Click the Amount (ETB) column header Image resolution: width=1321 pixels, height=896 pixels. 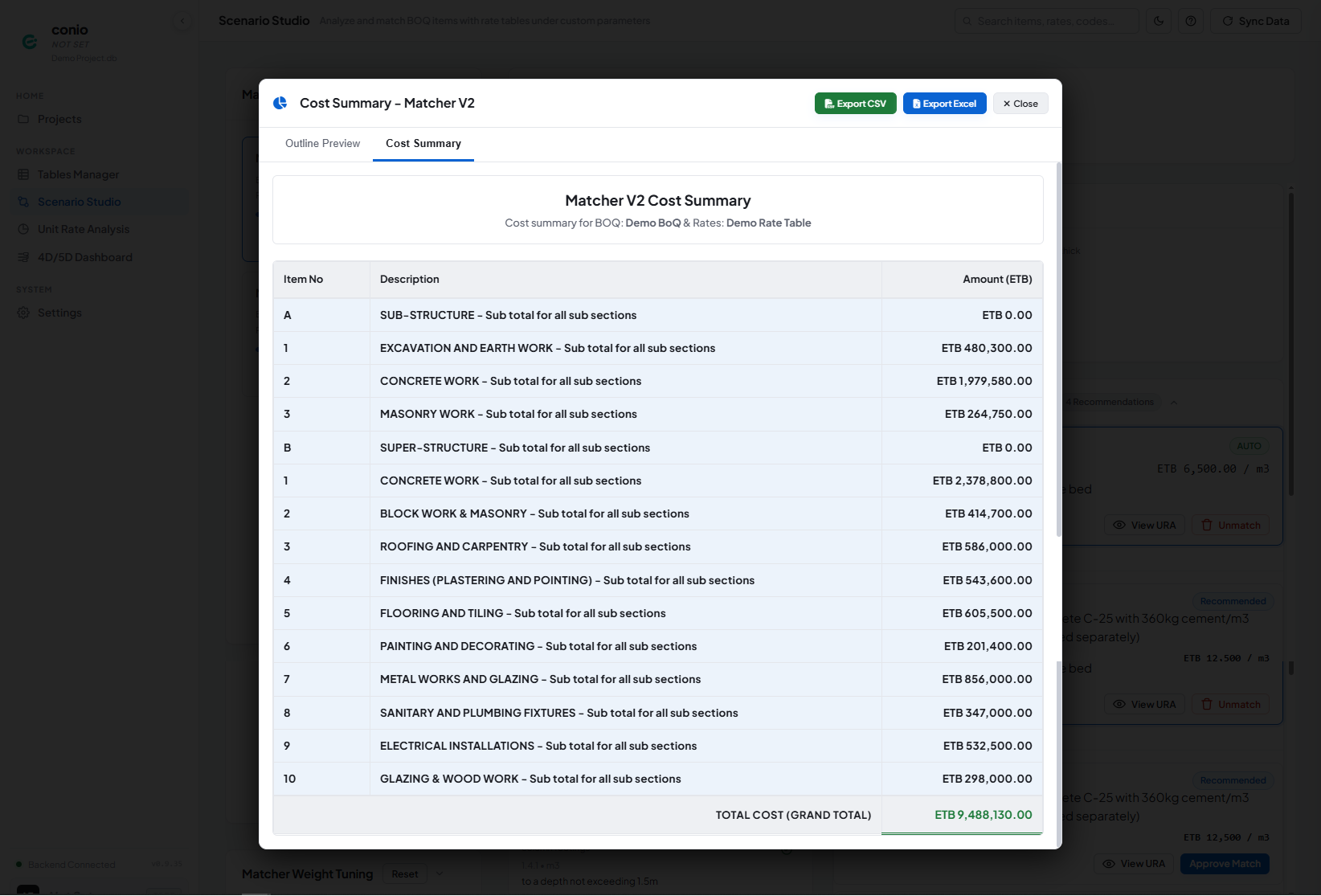963,280
